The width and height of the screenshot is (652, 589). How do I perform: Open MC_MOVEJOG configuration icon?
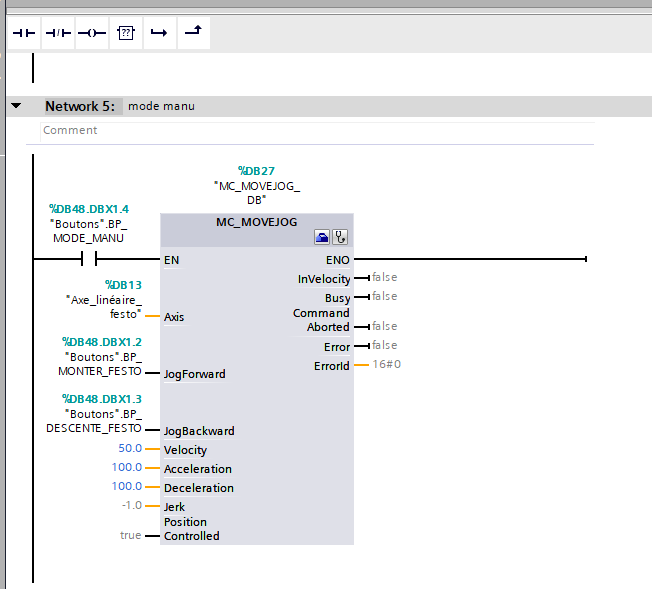coord(322,237)
